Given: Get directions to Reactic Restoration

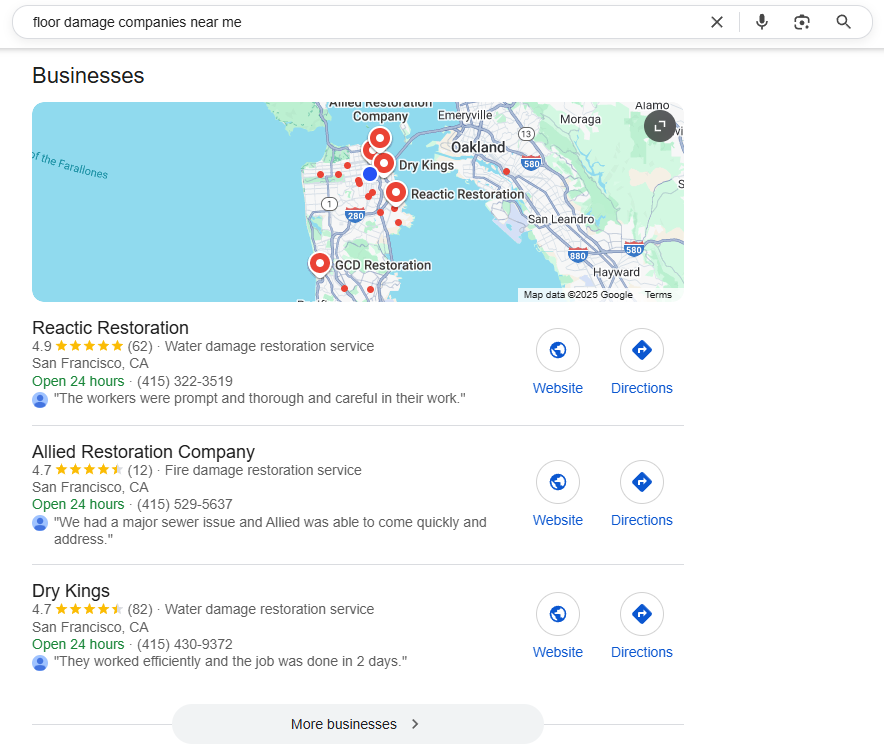Looking at the screenshot, I should coord(642,350).
